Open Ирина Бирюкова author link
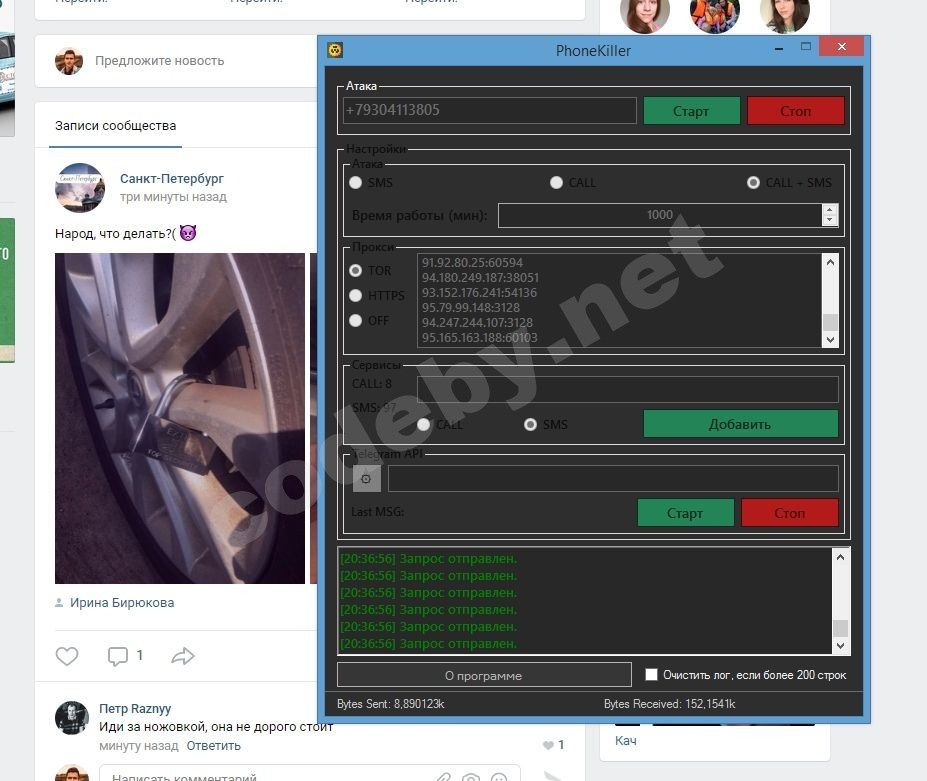927x781 pixels. [122, 602]
